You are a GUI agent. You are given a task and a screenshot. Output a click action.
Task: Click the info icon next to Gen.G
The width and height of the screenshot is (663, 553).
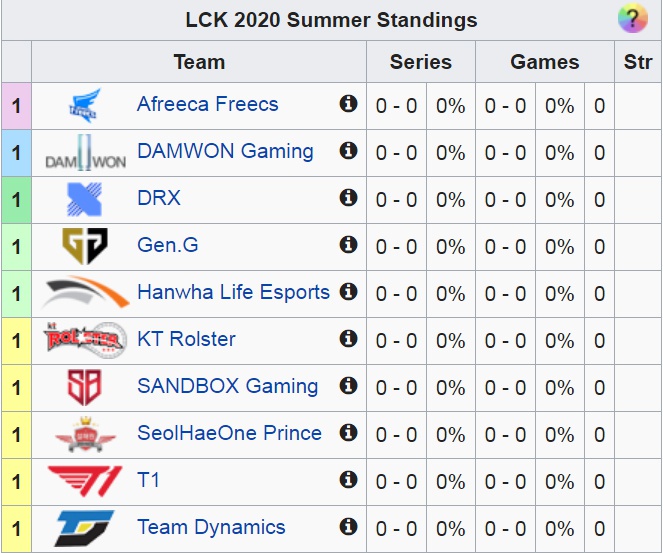coord(348,244)
